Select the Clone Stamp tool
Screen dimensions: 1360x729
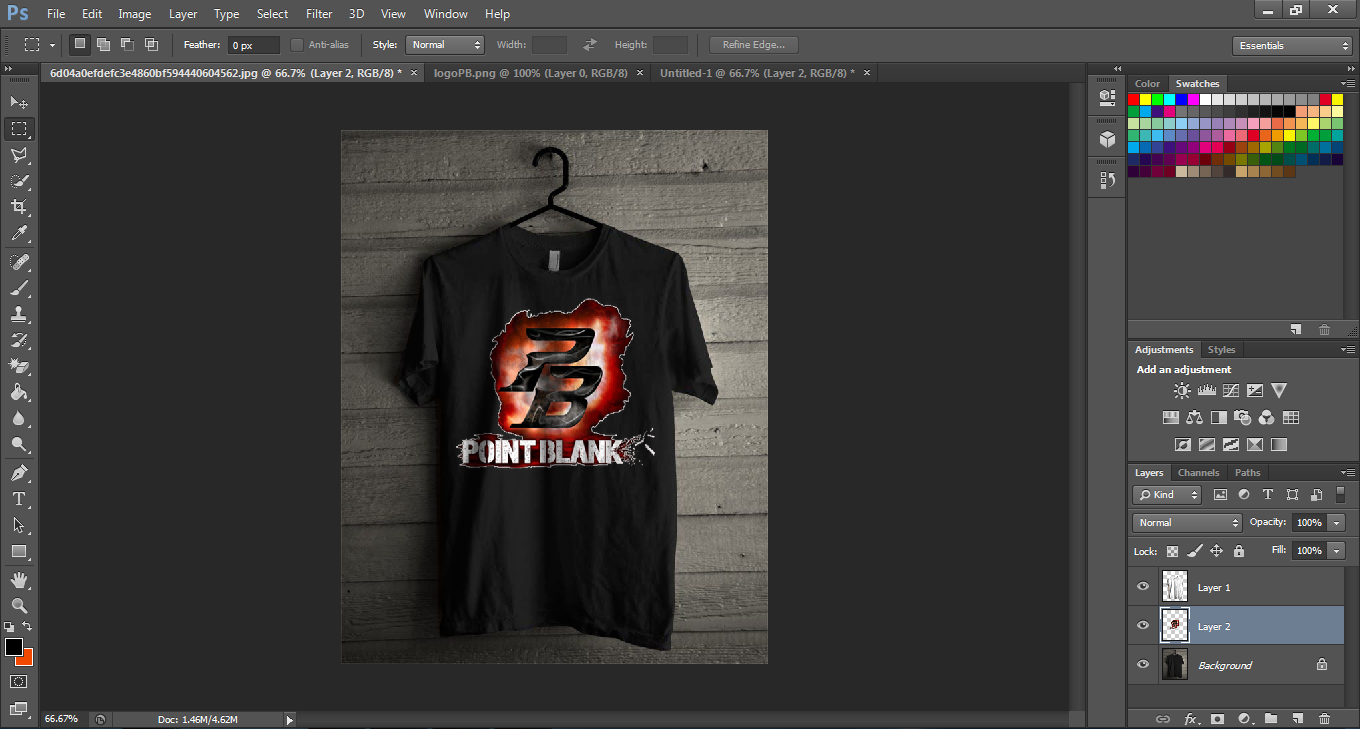19,314
